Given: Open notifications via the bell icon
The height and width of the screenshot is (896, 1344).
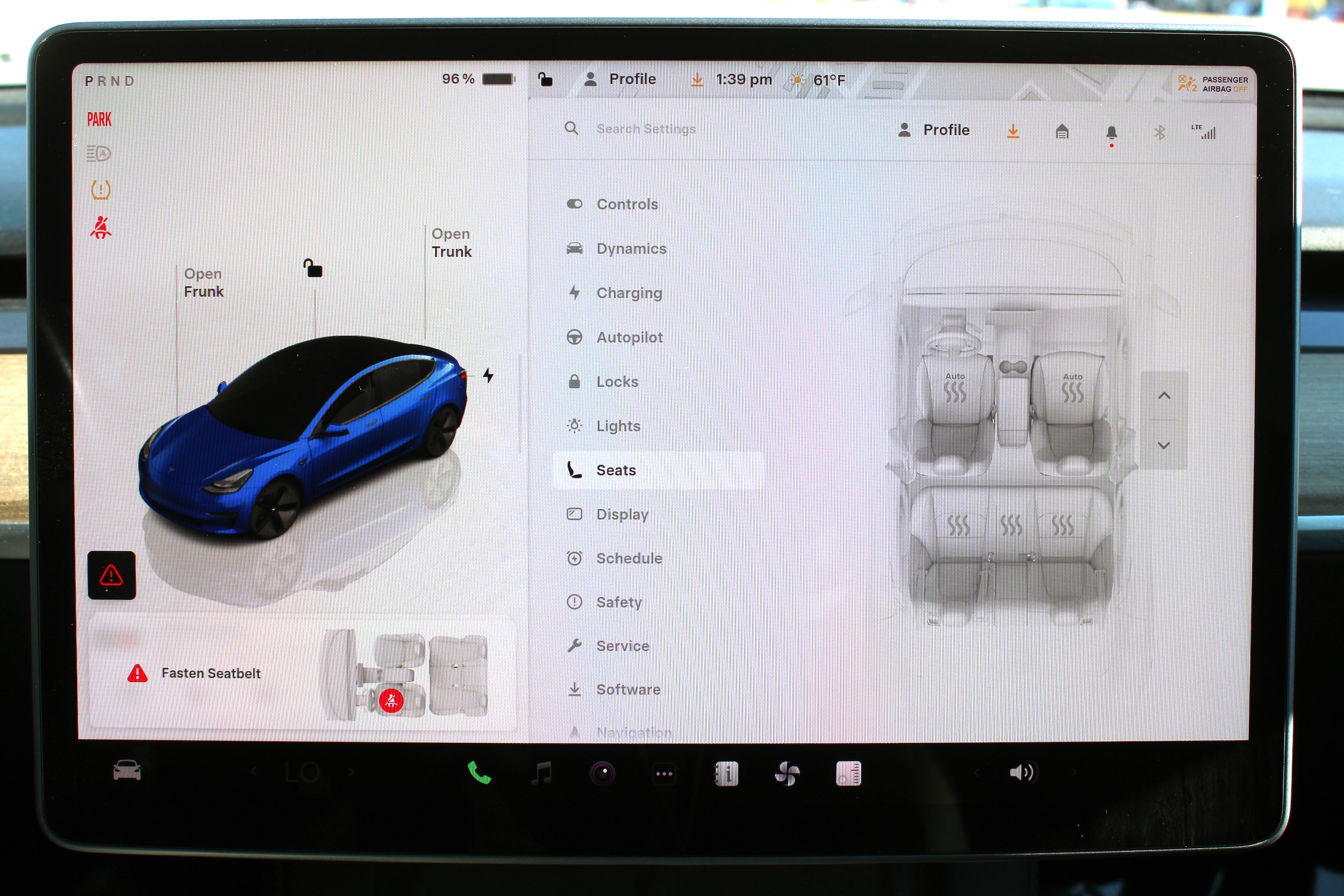Looking at the screenshot, I should (1111, 133).
